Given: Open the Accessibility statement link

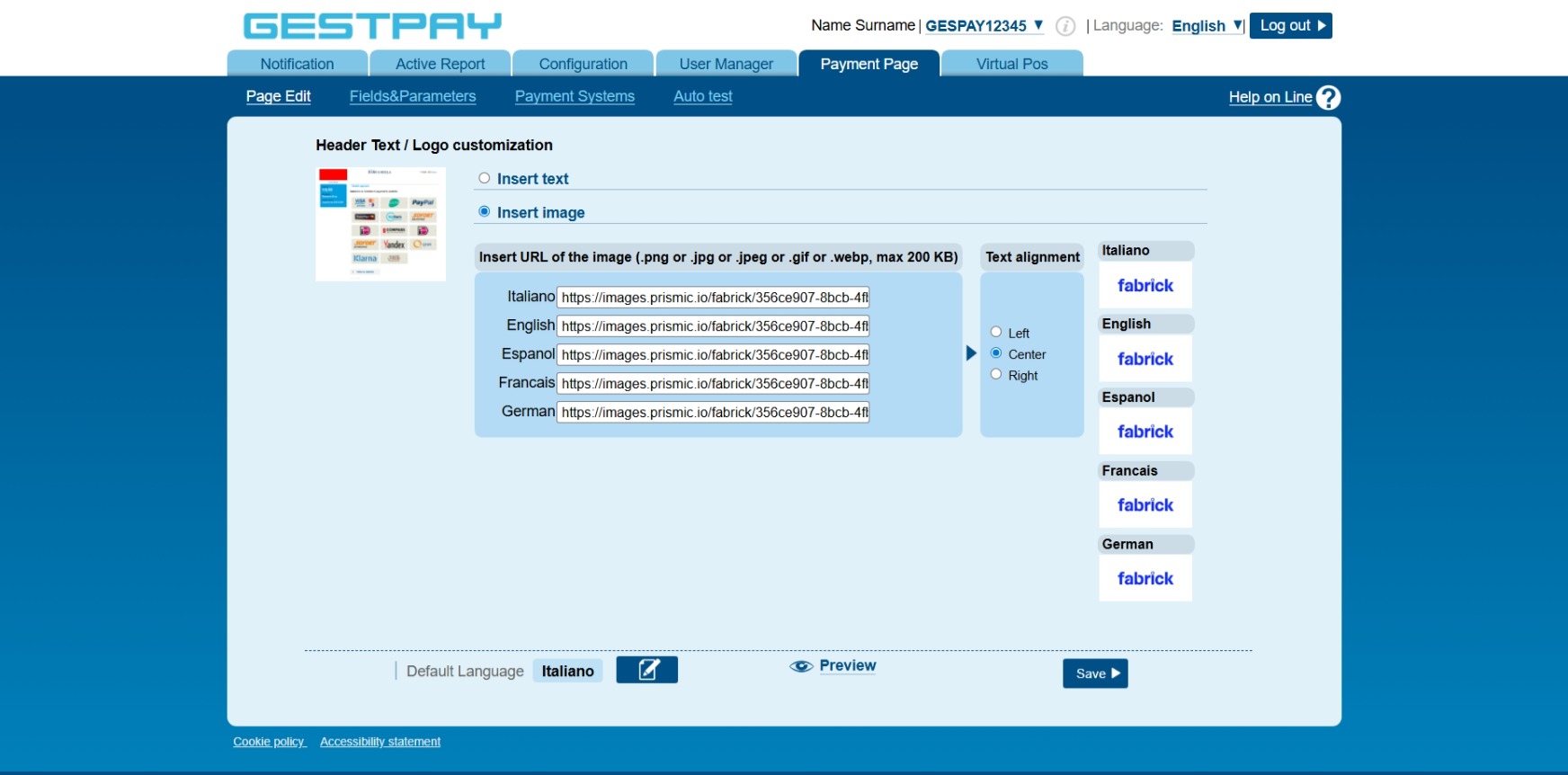Looking at the screenshot, I should (380, 742).
